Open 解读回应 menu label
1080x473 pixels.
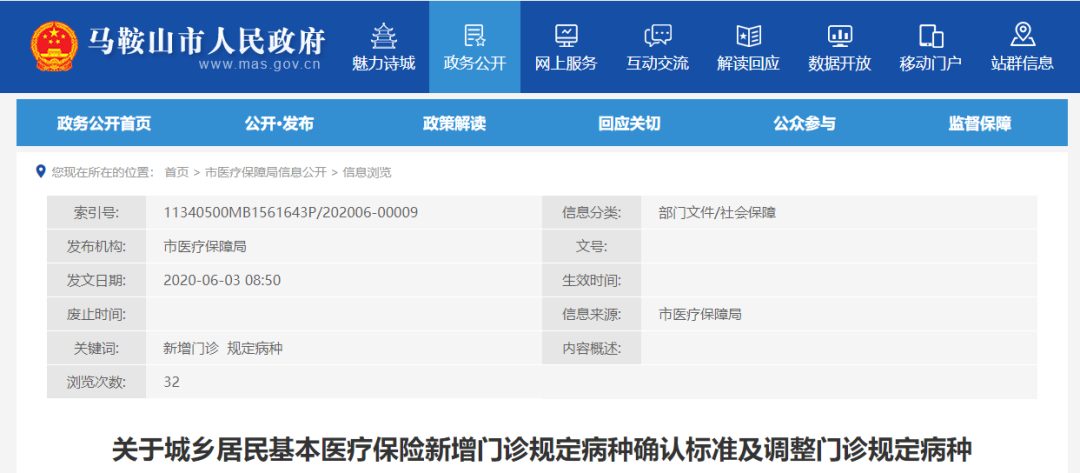coord(748,64)
